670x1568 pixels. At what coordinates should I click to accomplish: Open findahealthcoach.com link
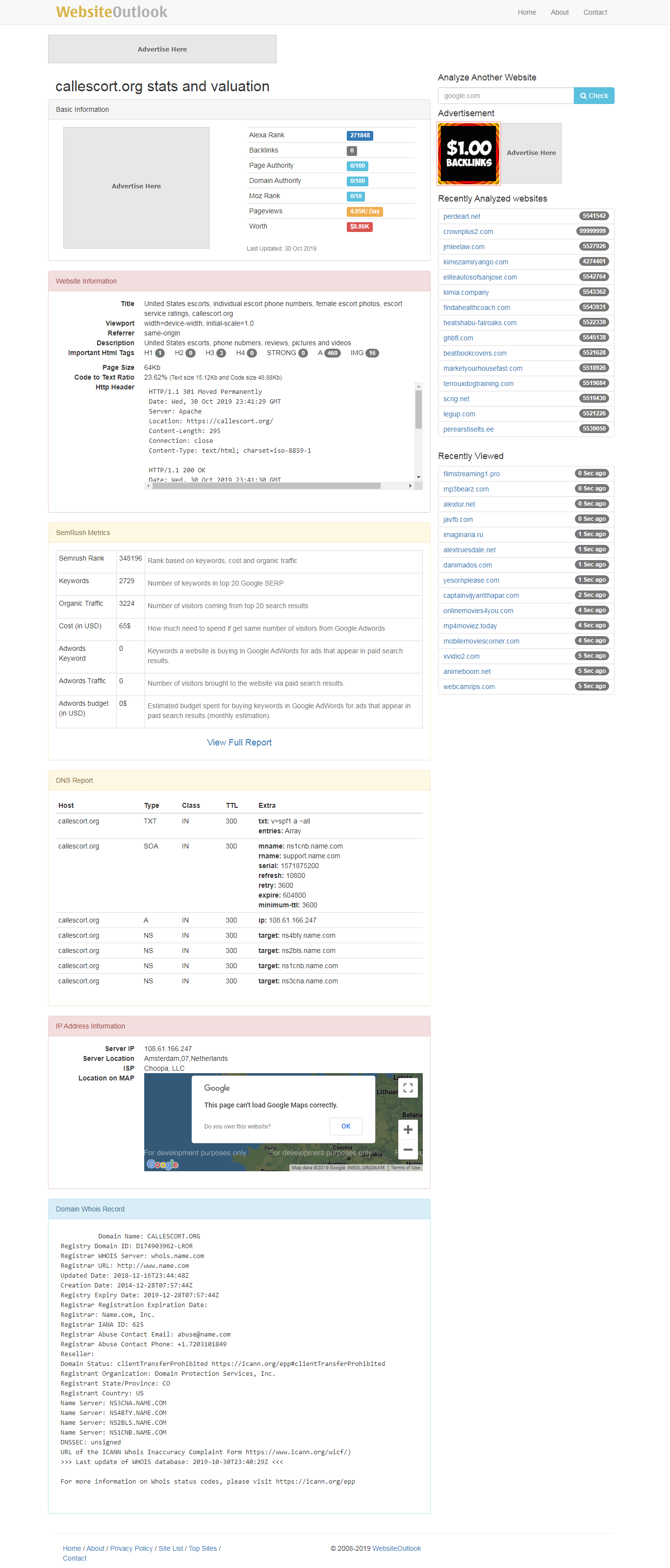[x=476, y=308]
